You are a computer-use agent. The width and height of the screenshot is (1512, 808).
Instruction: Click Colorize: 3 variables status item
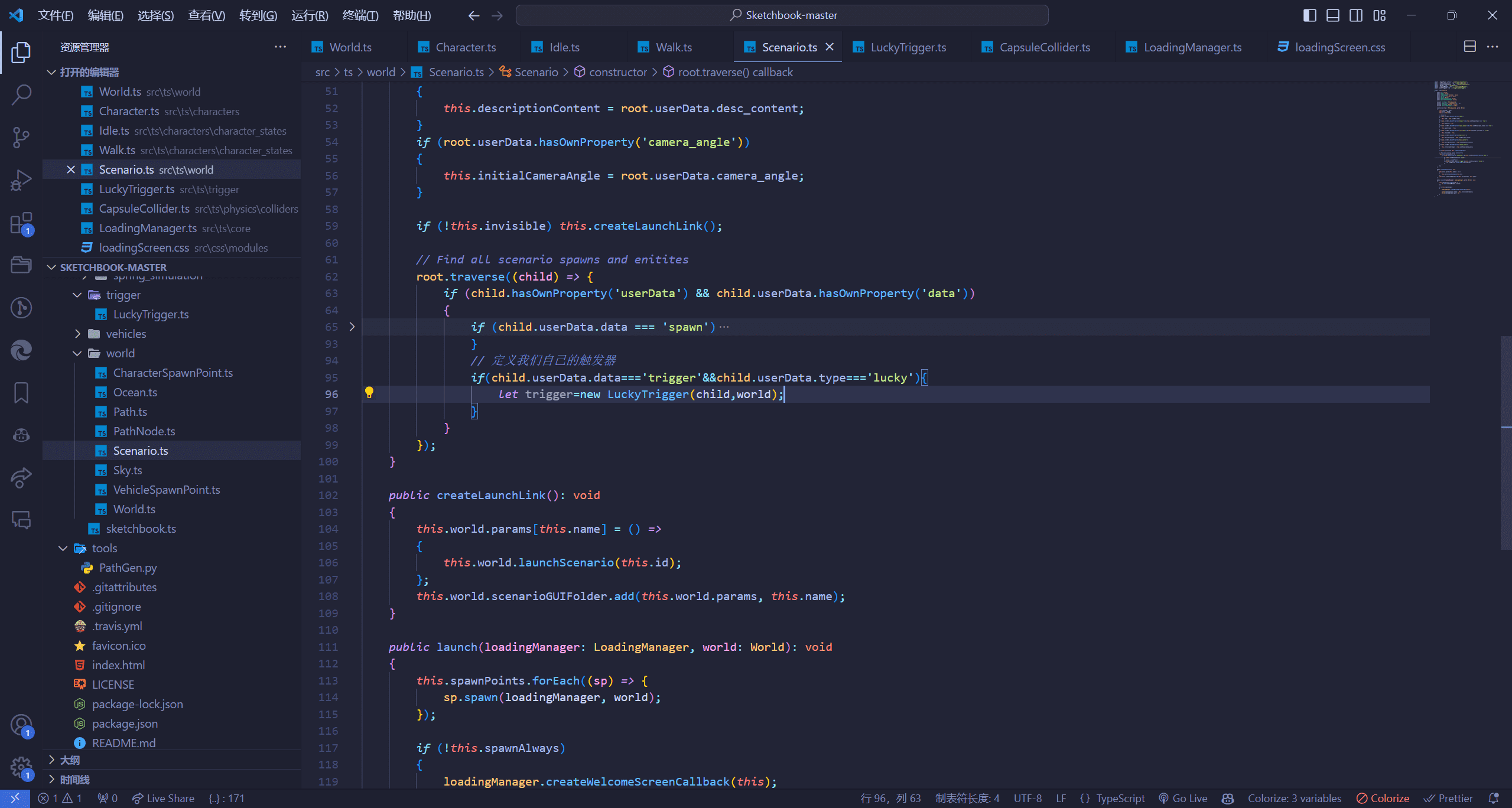coord(1294,799)
